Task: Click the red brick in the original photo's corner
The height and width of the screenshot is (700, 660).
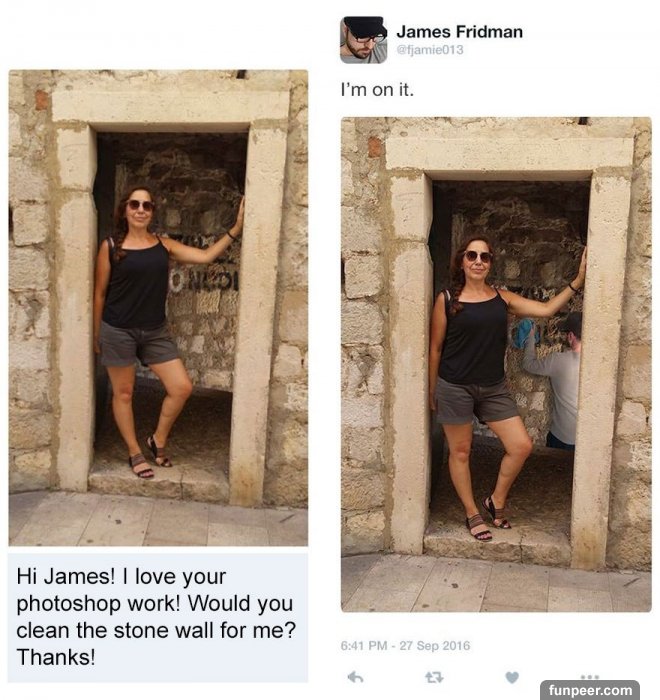Action: click(x=41, y=100)
